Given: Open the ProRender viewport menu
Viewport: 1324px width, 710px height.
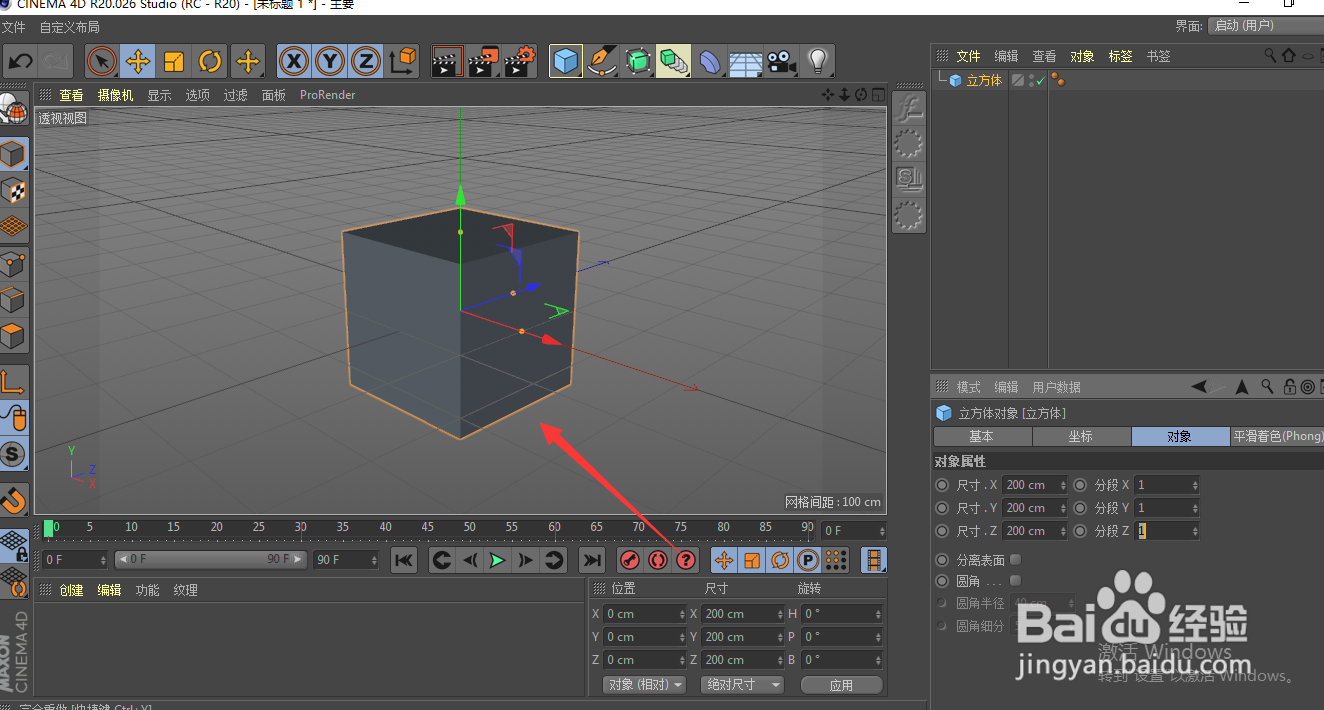Looking at the screenshot, I should pyautogui.click(x=327, y=95).
